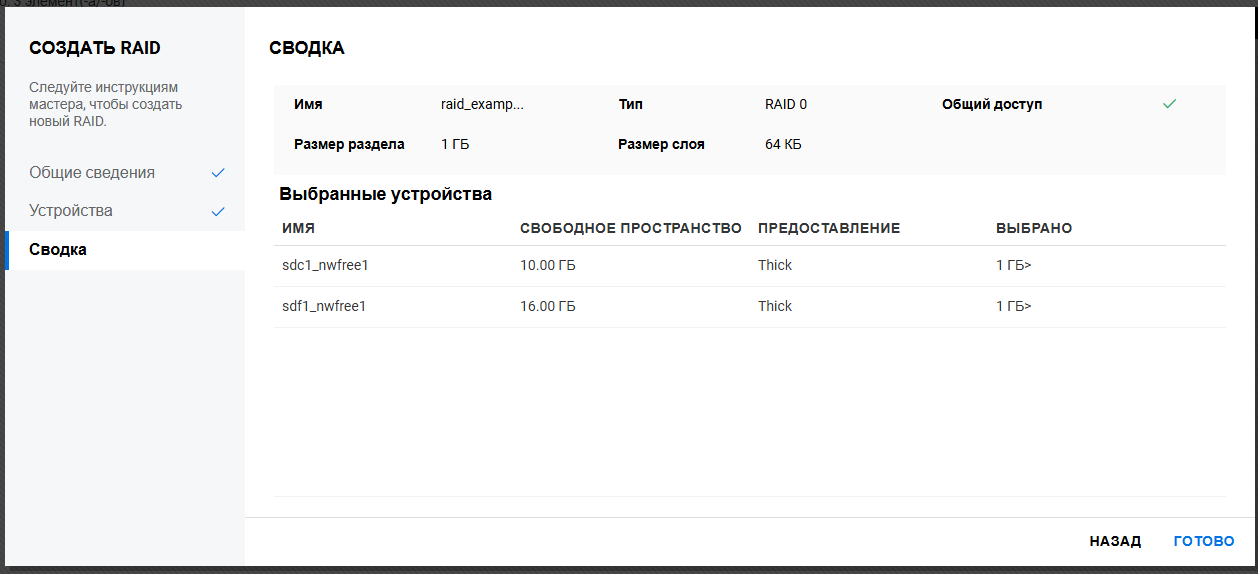Click the green Общий доступ checkmark
1258x574 pixels.
(x=1169, y=104)
